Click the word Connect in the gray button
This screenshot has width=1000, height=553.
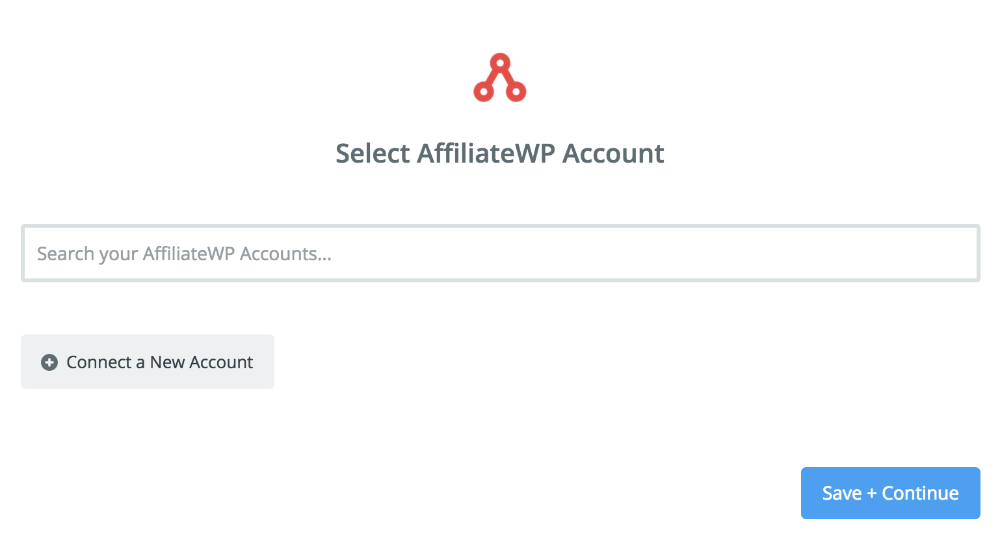pos(99,362)
